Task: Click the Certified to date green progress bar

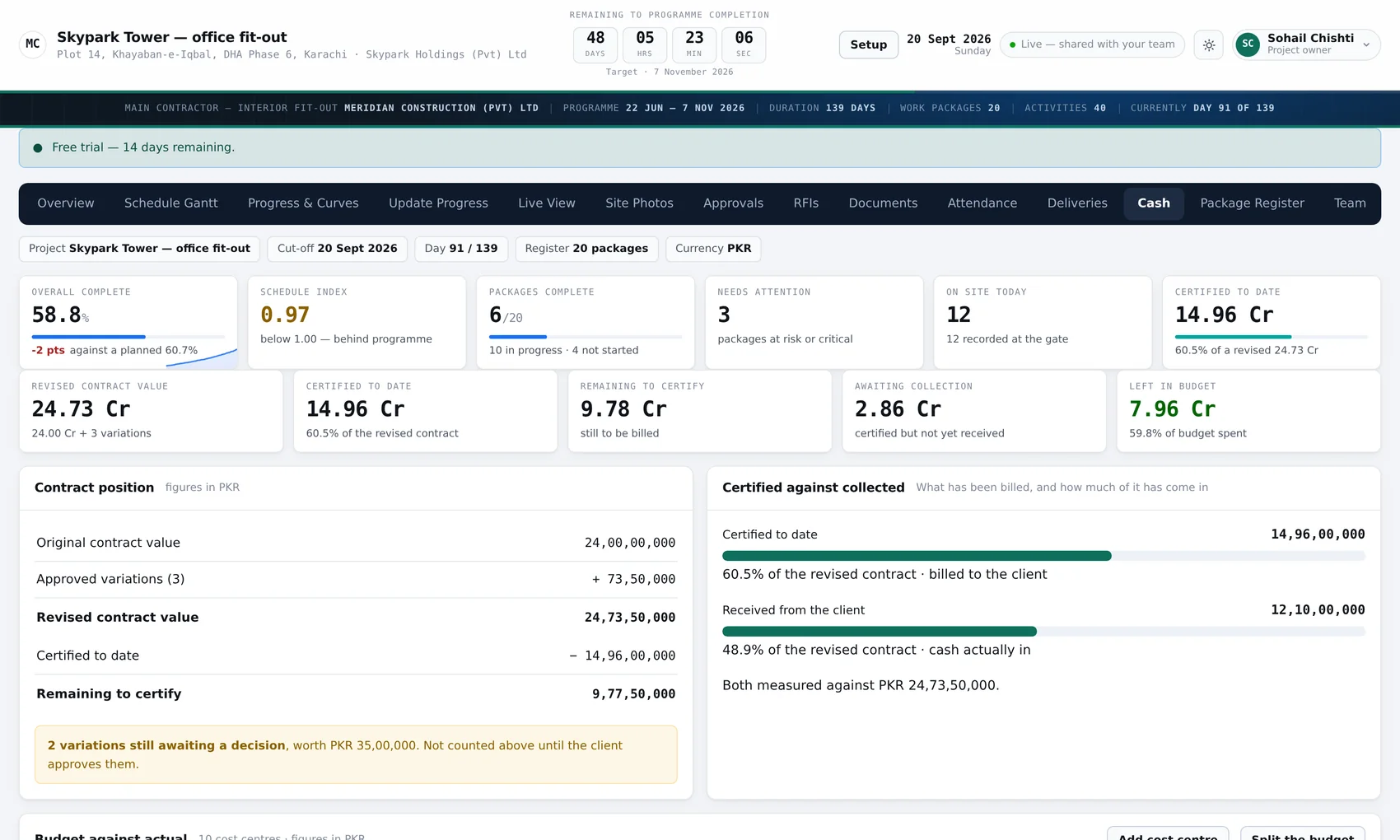Action: point(1043,556)
